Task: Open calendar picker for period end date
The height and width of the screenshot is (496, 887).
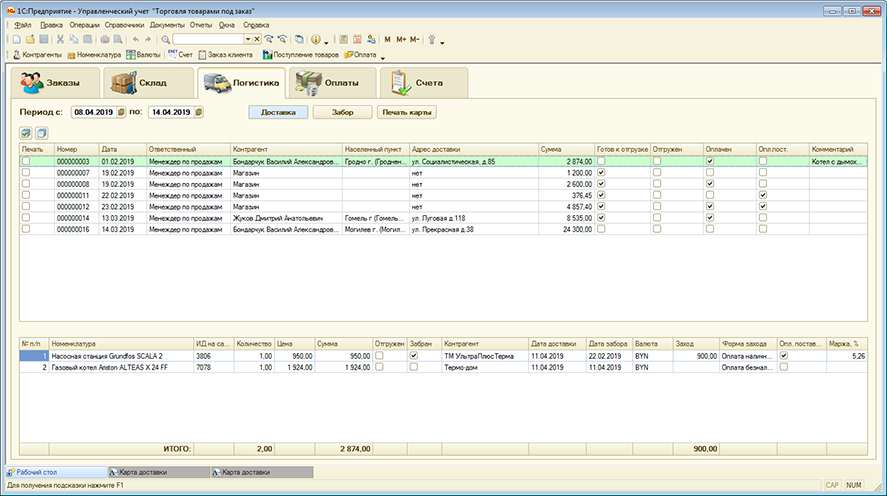Action: click(x=199, y=112)
